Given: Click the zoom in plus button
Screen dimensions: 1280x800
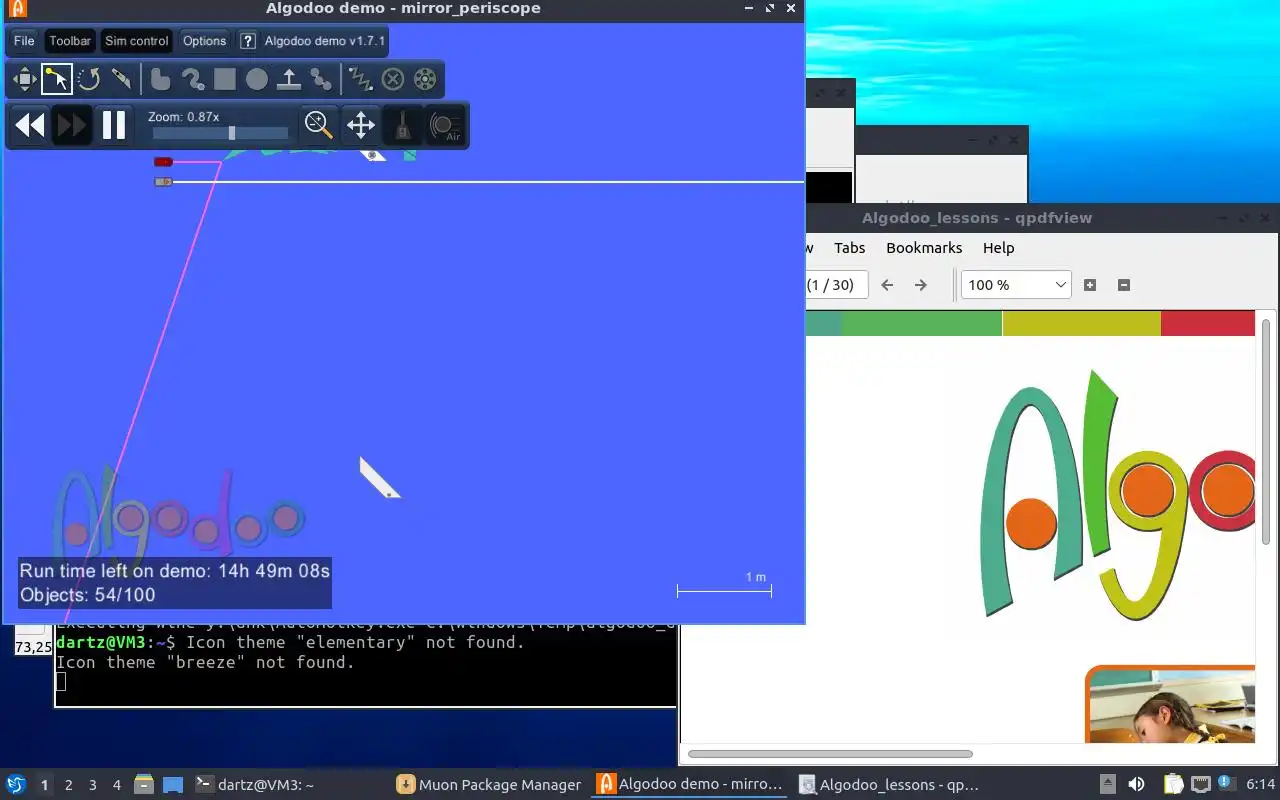Looking at the screenshot, I should pos(1090,285).
